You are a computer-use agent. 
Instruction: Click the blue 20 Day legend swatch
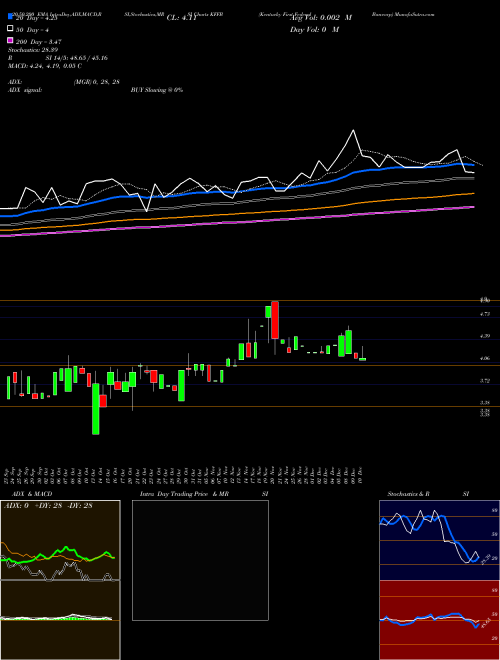click(x=10, y=17)
